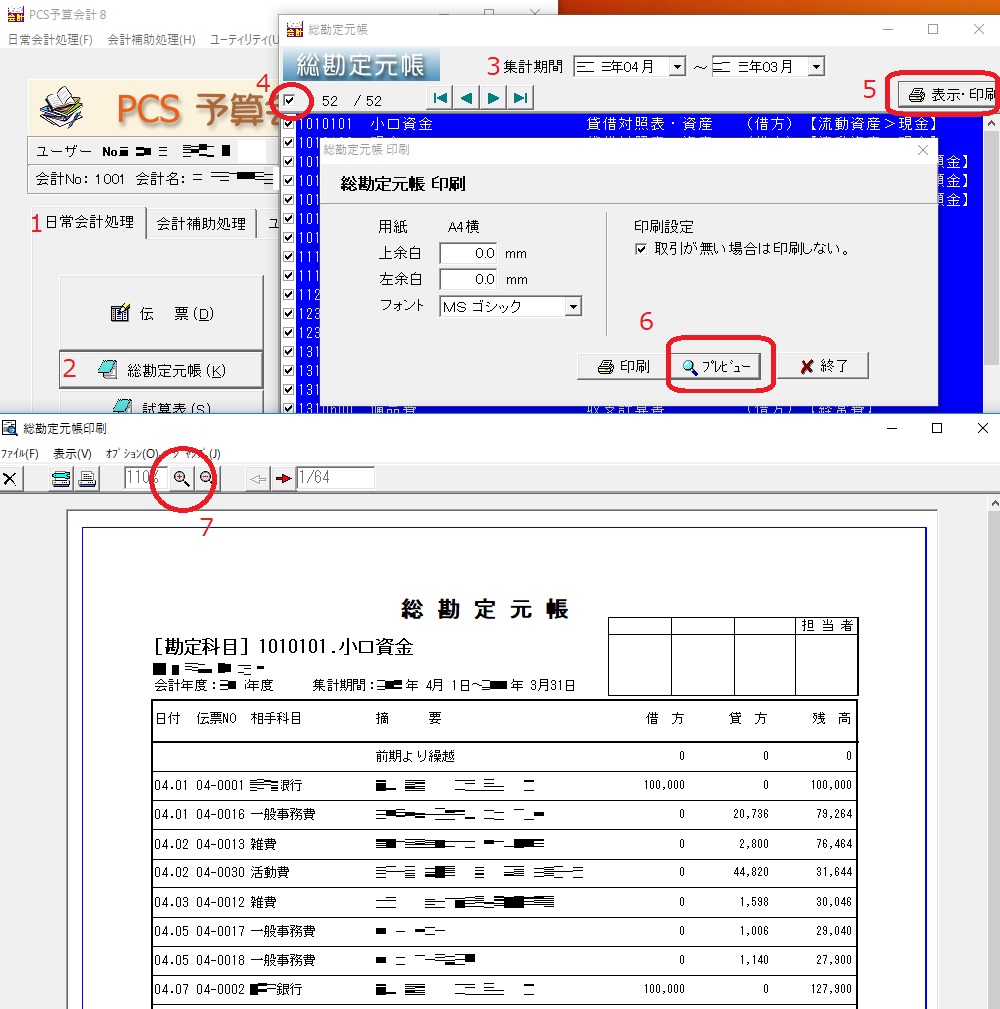Go to the next page with the red arrow
This screenshot has width=1000, height=1009.
pos(286,477)
